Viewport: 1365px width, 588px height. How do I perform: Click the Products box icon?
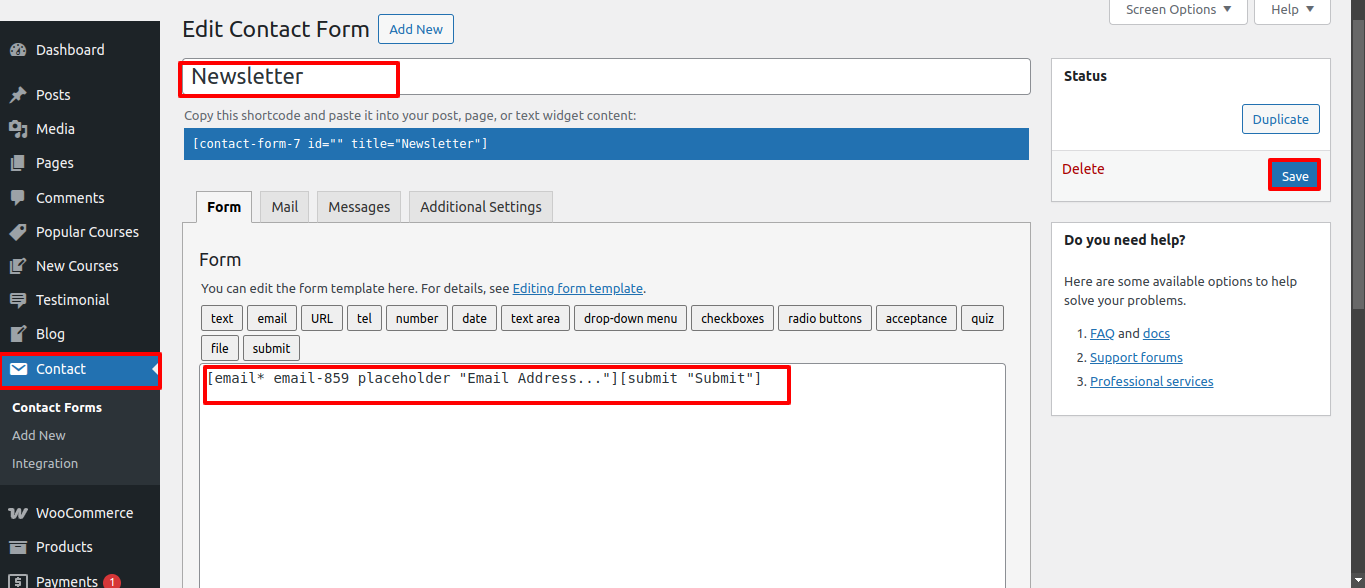click(18, 547)
